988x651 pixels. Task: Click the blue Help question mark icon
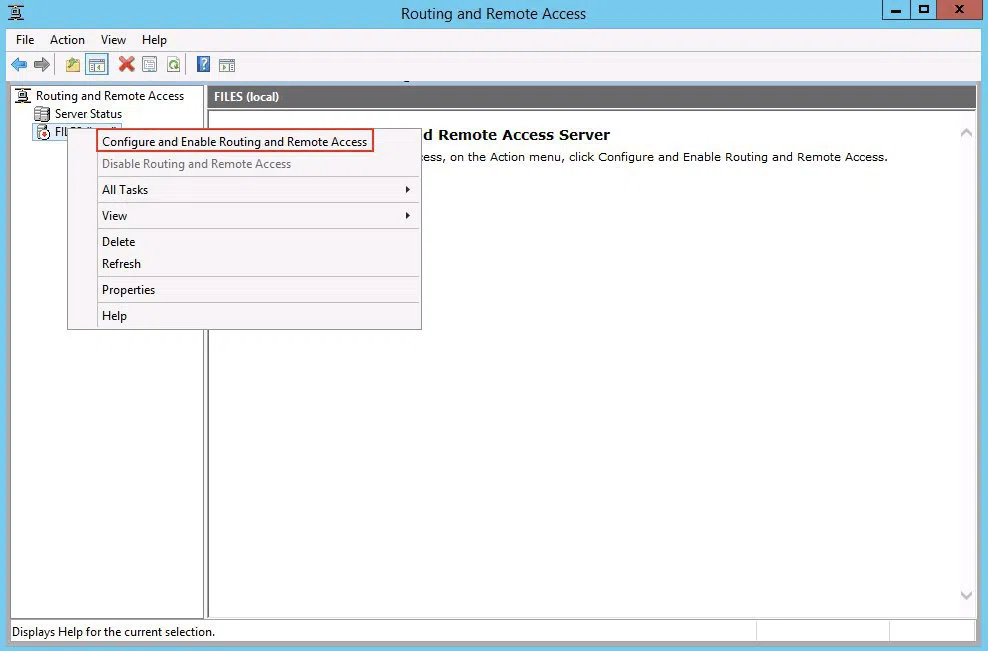click(x=204, y=65)
